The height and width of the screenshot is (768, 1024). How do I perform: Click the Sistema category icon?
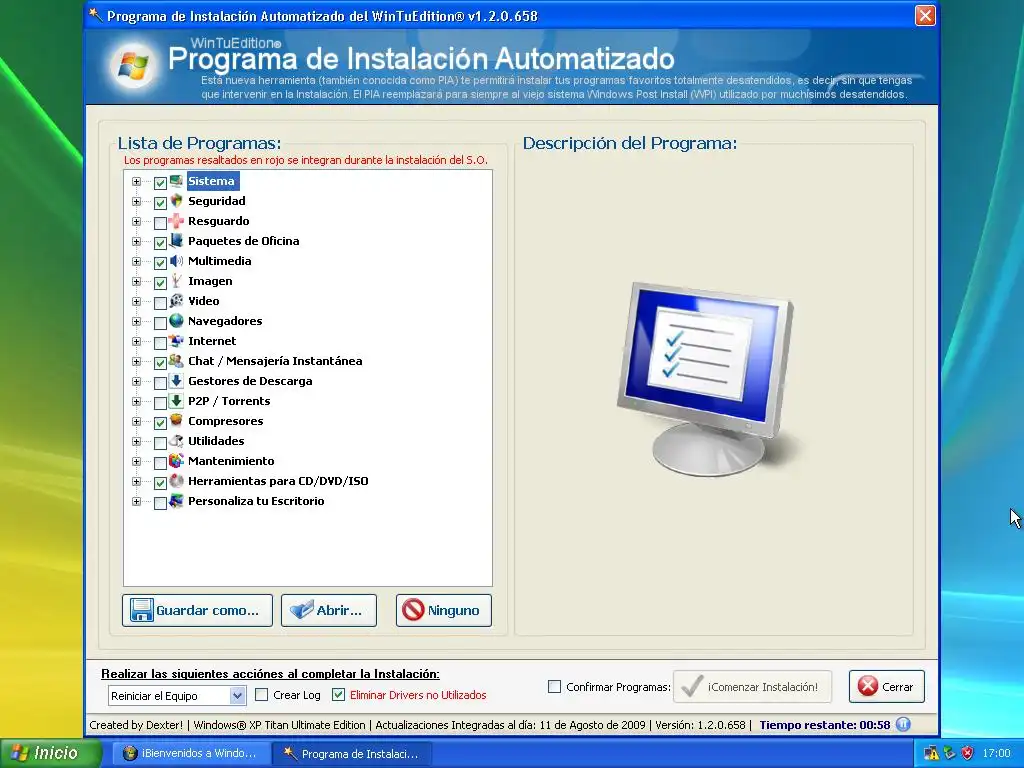pyautogui.click(x=176, y=181)
